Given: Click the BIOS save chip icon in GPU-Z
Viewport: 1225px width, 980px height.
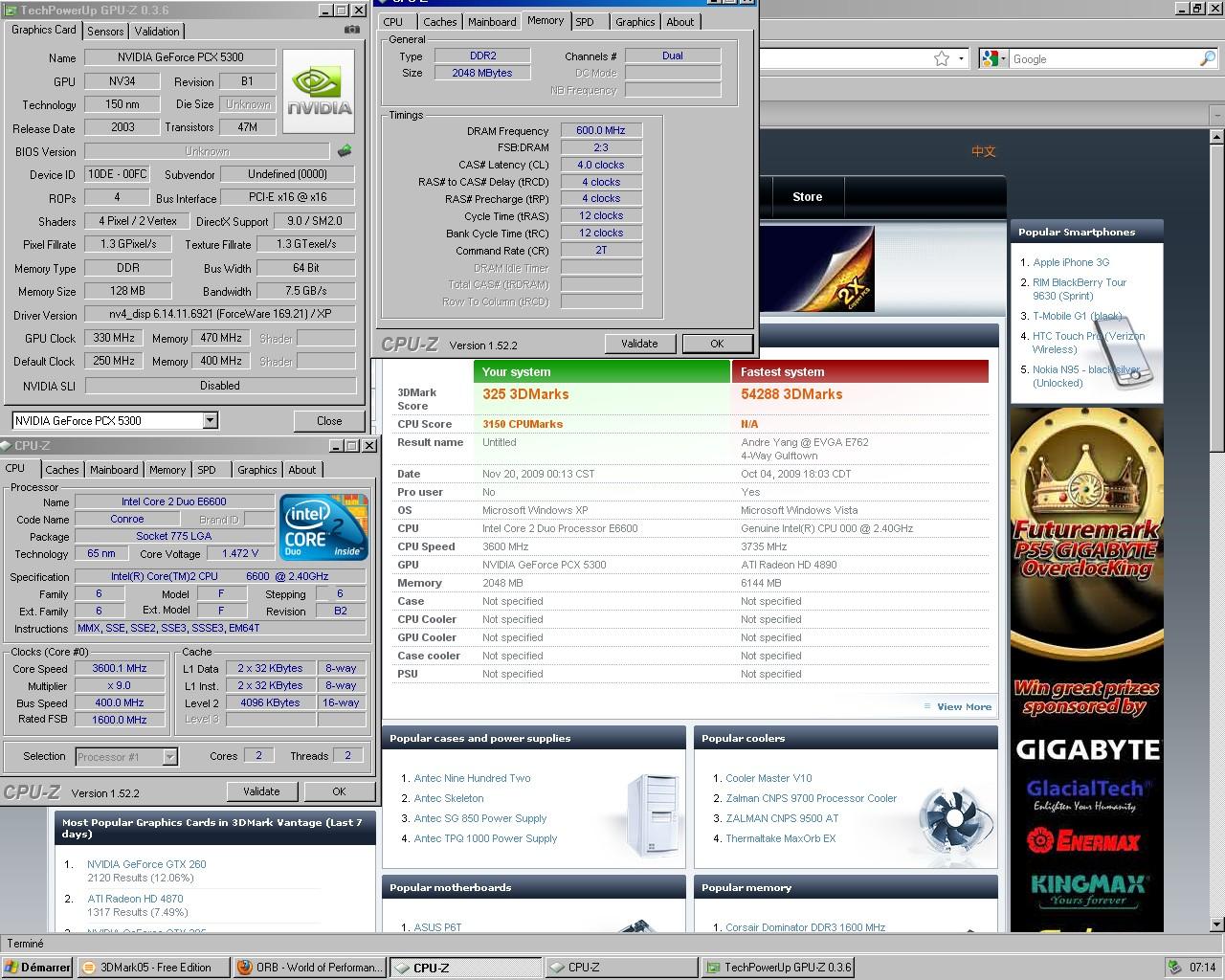Looking at the screenshot, I should click(345, 151).
